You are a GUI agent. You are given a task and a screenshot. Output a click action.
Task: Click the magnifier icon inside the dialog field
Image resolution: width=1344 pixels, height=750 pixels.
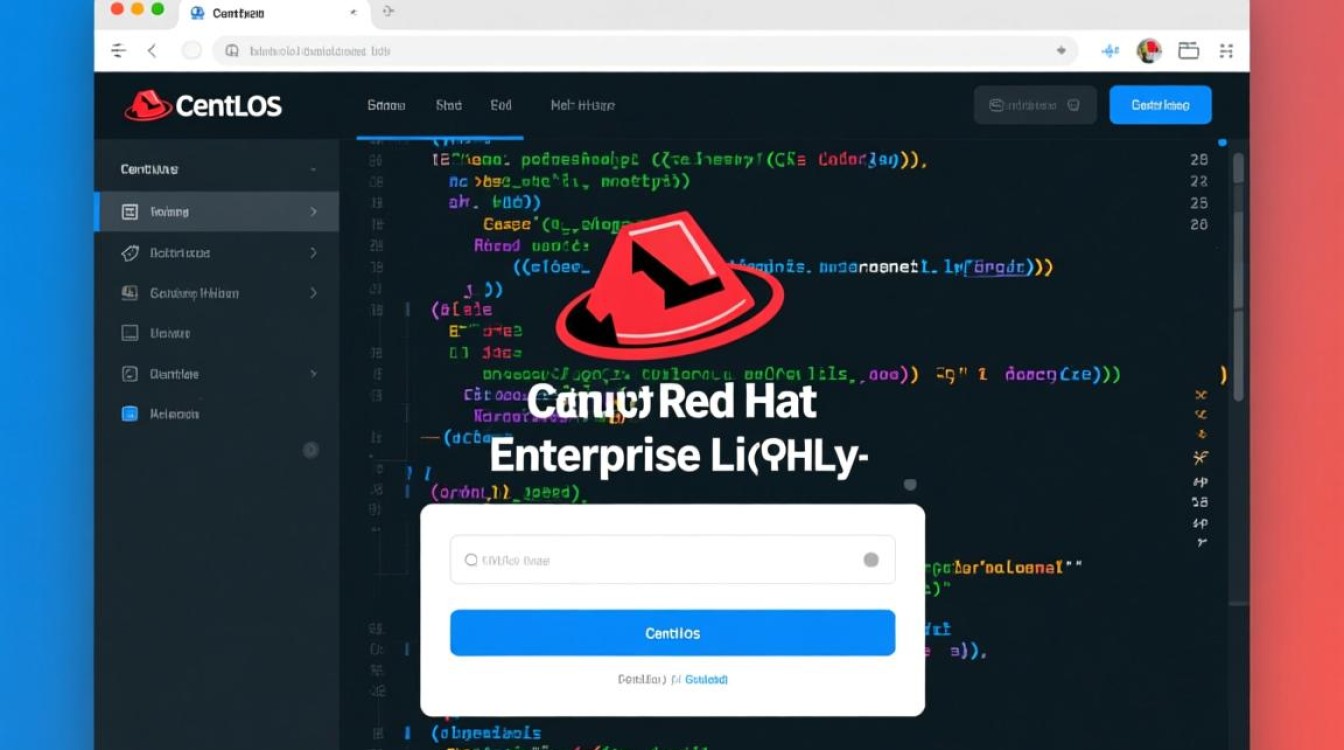point(471,560)
